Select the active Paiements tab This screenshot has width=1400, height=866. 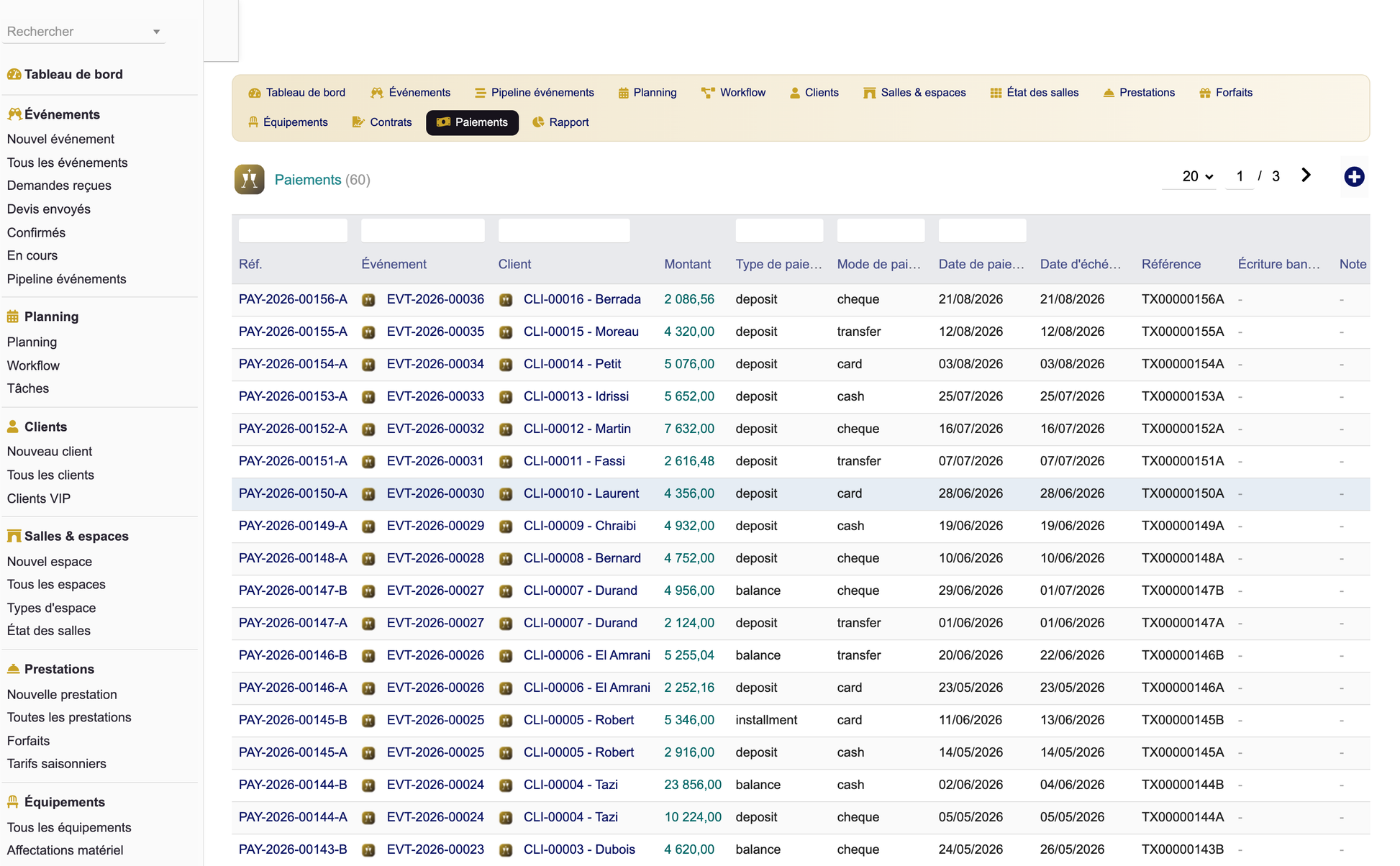click(472, 122)
